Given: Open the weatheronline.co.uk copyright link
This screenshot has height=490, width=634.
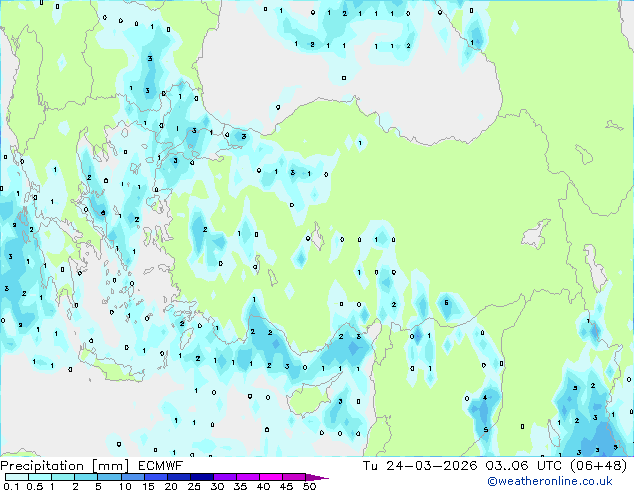Looking at the screenshot, I should point(550,481).
